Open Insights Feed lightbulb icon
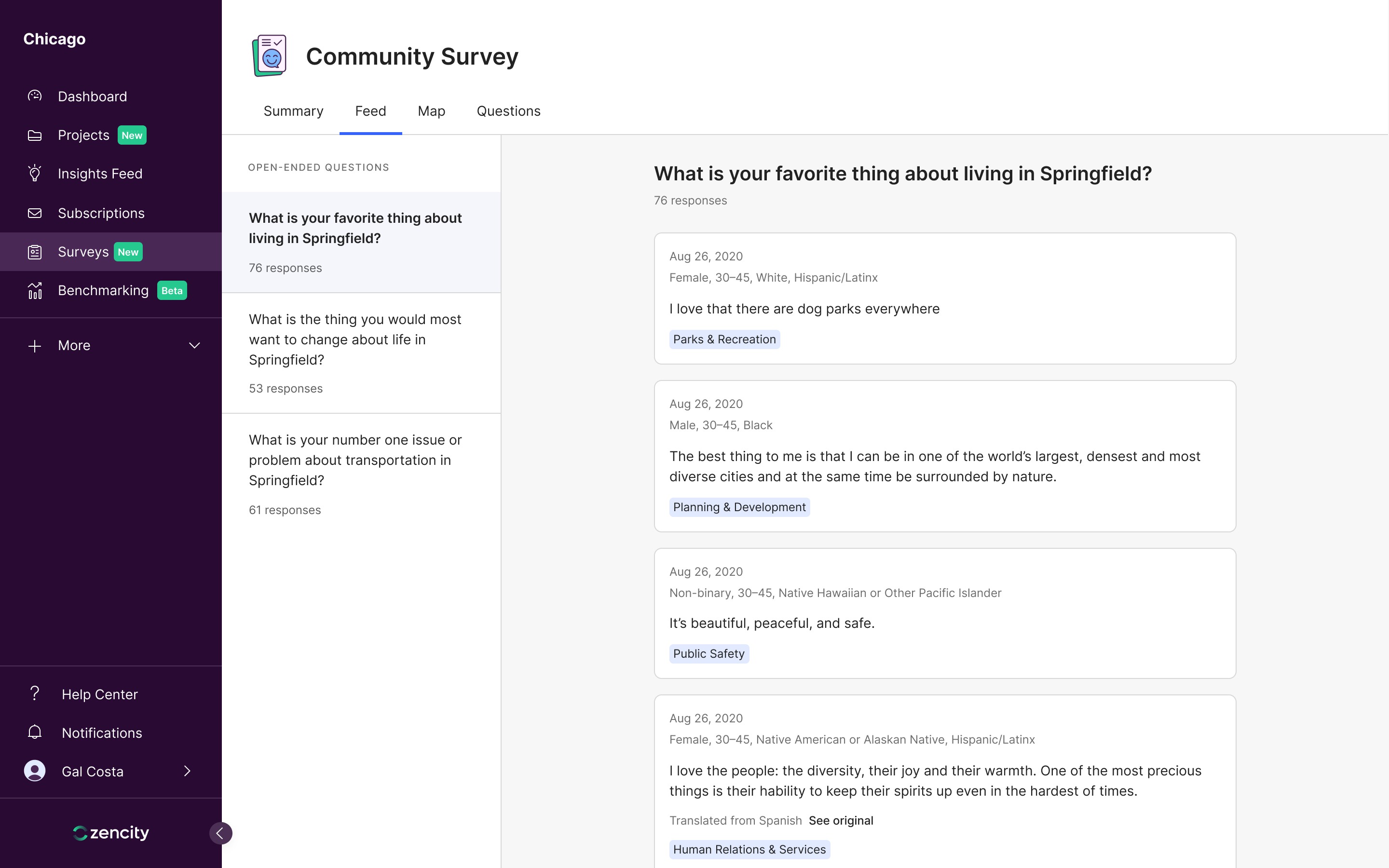Screen dimensions: 1389x868 tap(34, 174)
